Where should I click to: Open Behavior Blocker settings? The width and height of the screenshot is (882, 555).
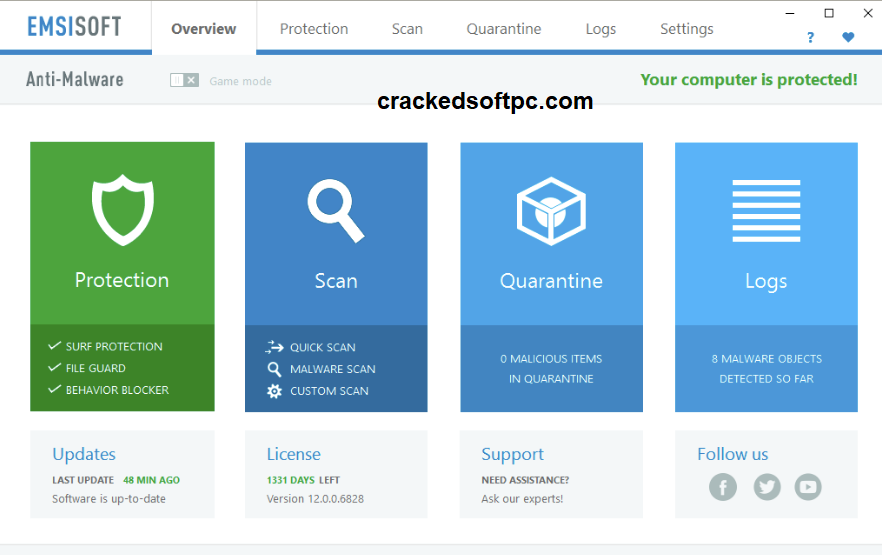tap(117, 390)
